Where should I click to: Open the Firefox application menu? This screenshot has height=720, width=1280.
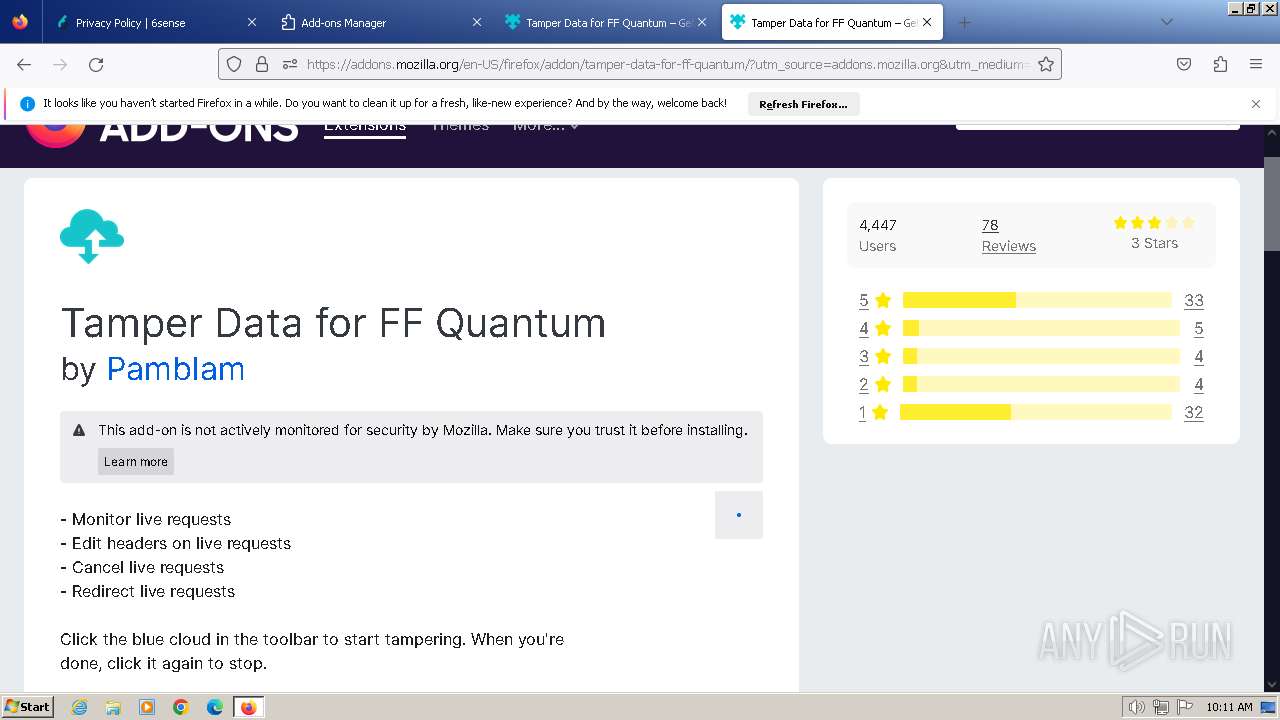tap(1256, 64)
